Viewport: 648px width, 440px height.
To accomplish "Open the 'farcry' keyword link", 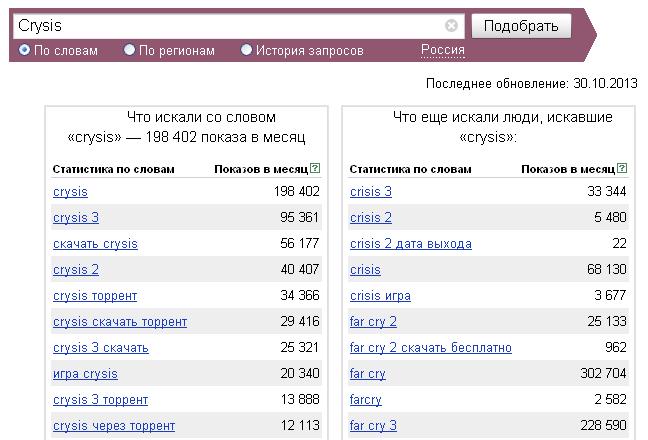I will (x=366, y=400).
